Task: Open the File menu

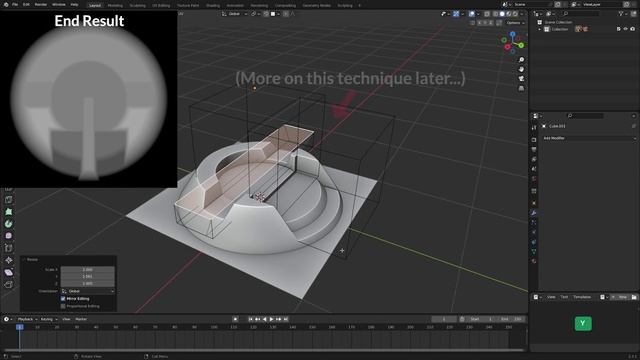Action: click(x=15, y=4)
